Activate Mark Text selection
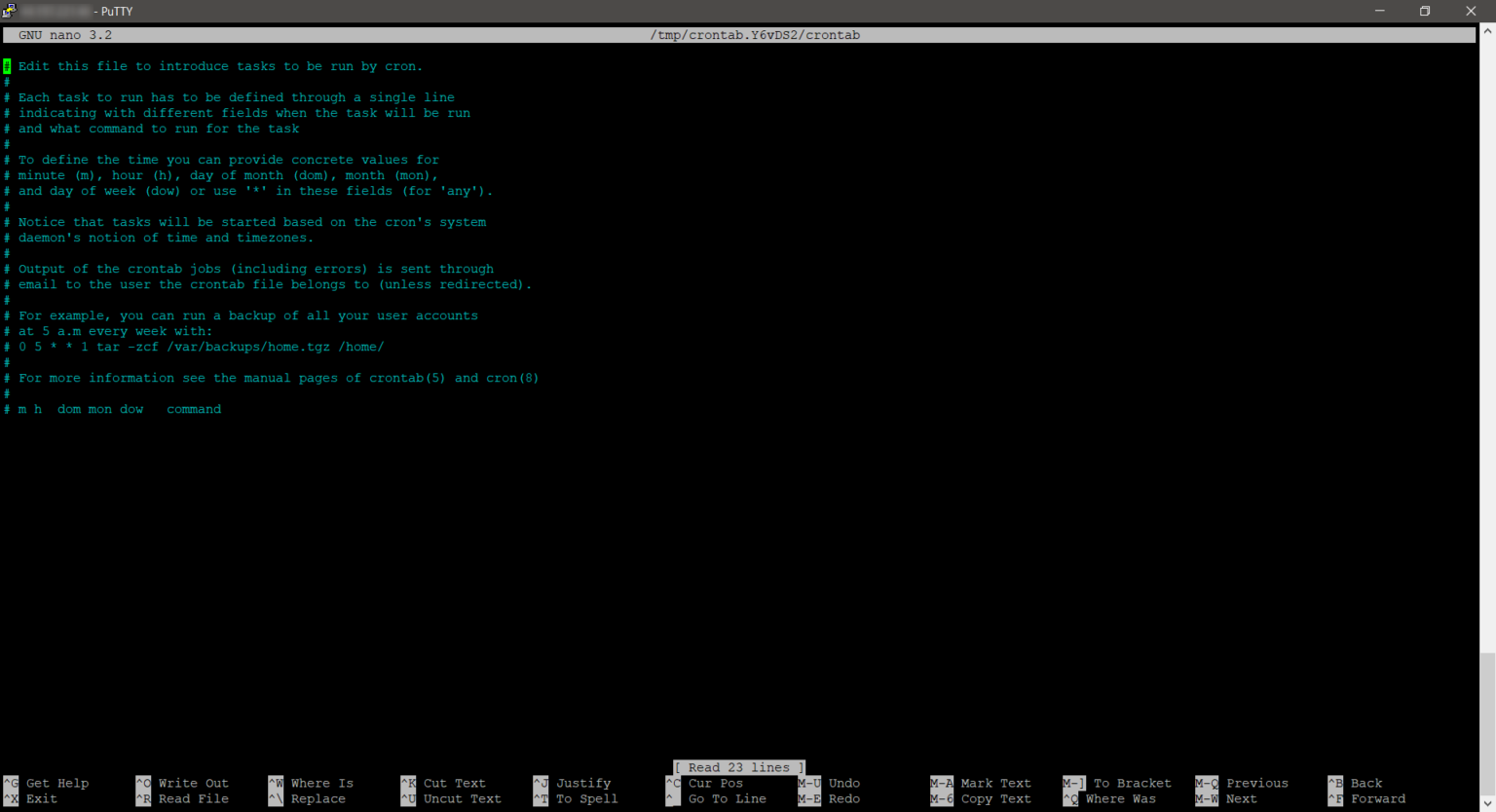 [995, 783]
